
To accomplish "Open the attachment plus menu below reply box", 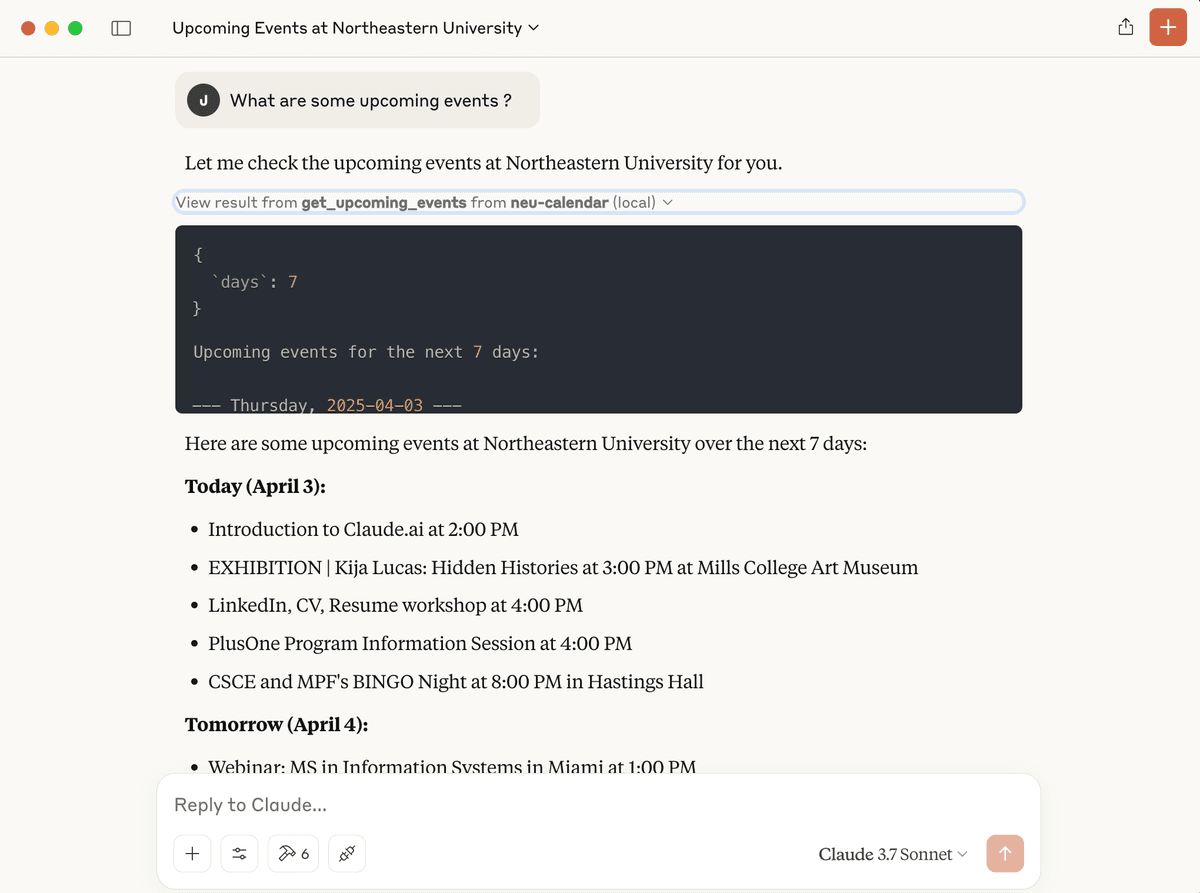I will [192, 854].
